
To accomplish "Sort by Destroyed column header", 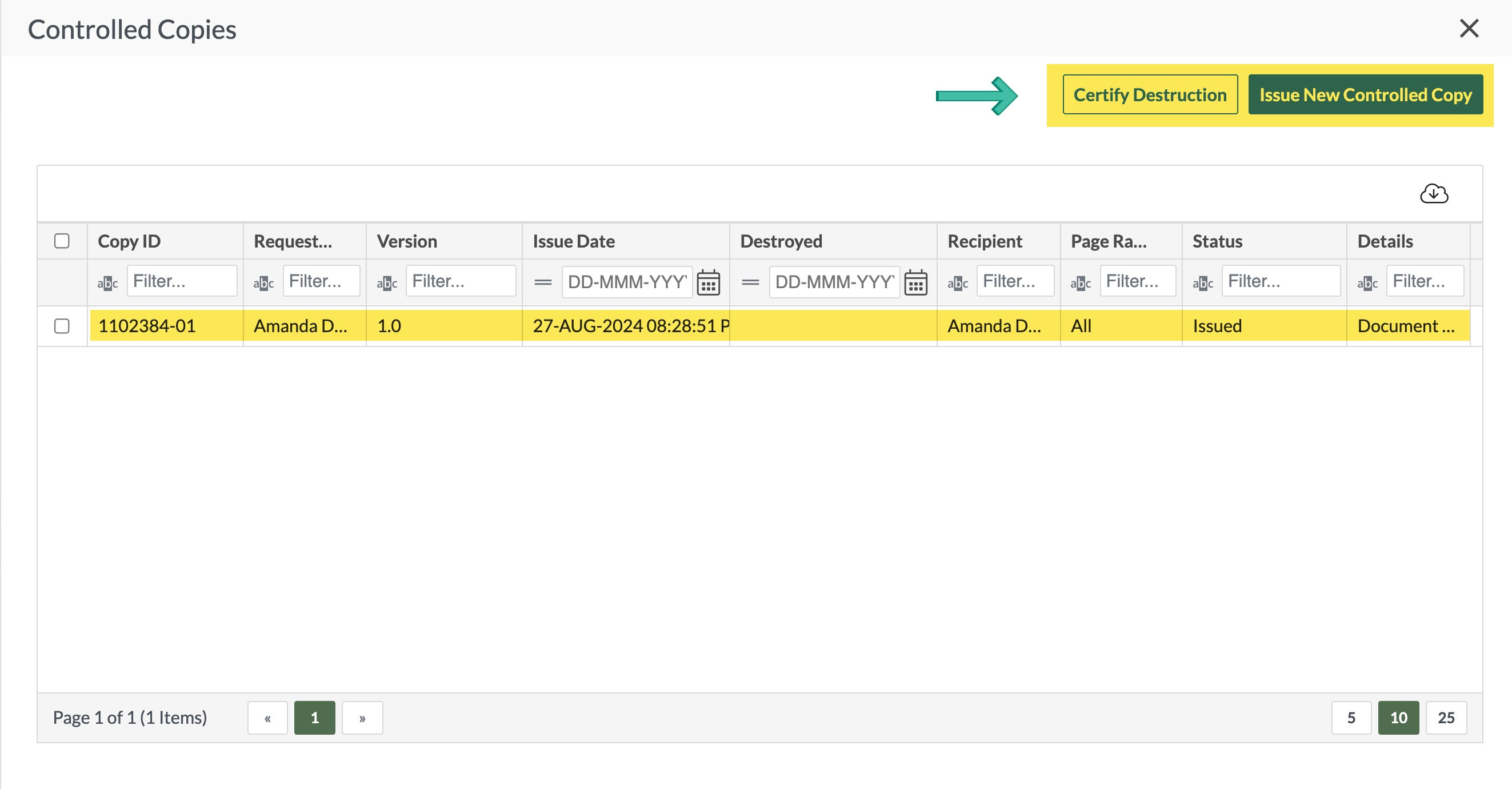I will point(834,241).
